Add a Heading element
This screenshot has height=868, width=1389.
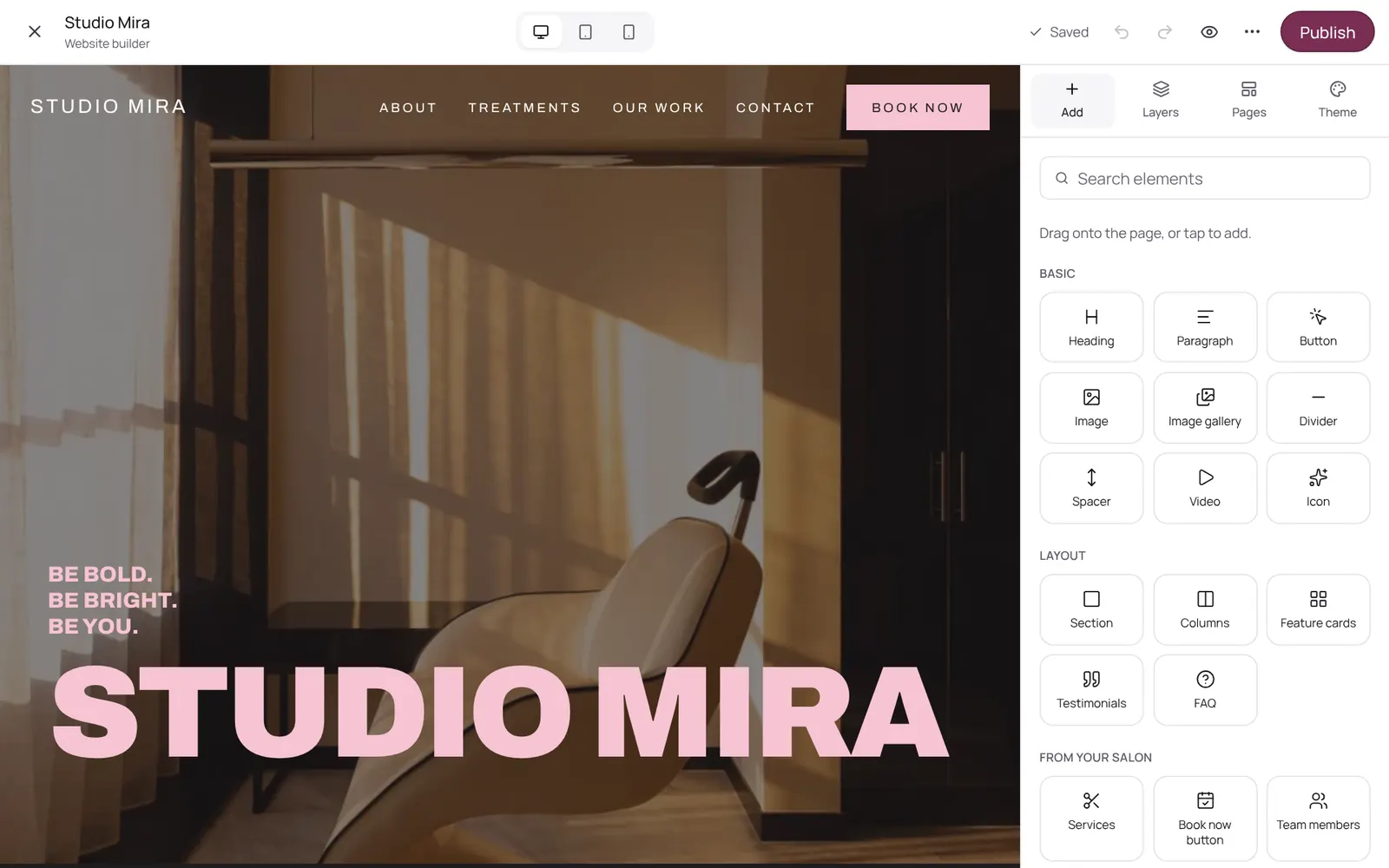click(x=1091, y=327)
